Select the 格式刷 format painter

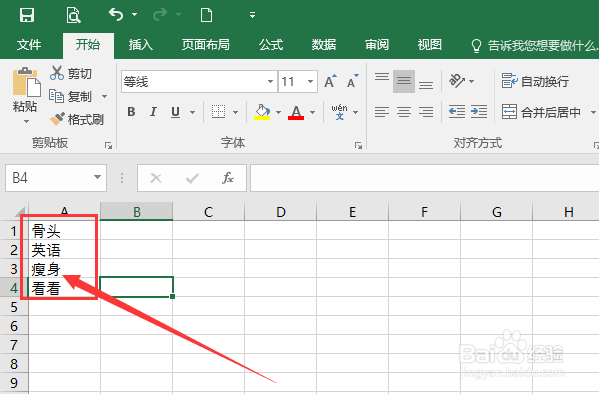tap(77, 119)
